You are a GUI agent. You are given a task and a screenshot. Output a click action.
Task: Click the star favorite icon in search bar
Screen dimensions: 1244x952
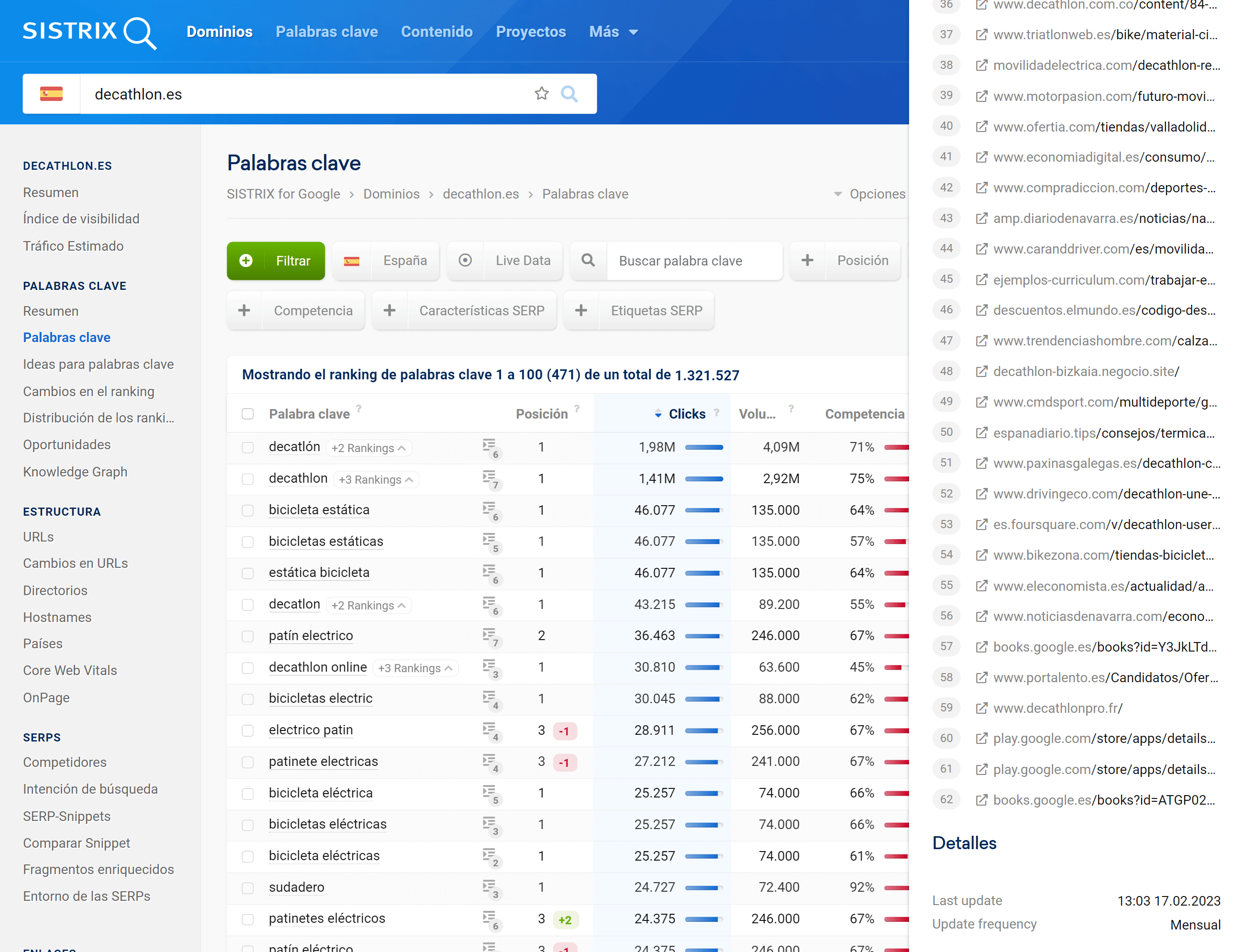tap(541, 93)
